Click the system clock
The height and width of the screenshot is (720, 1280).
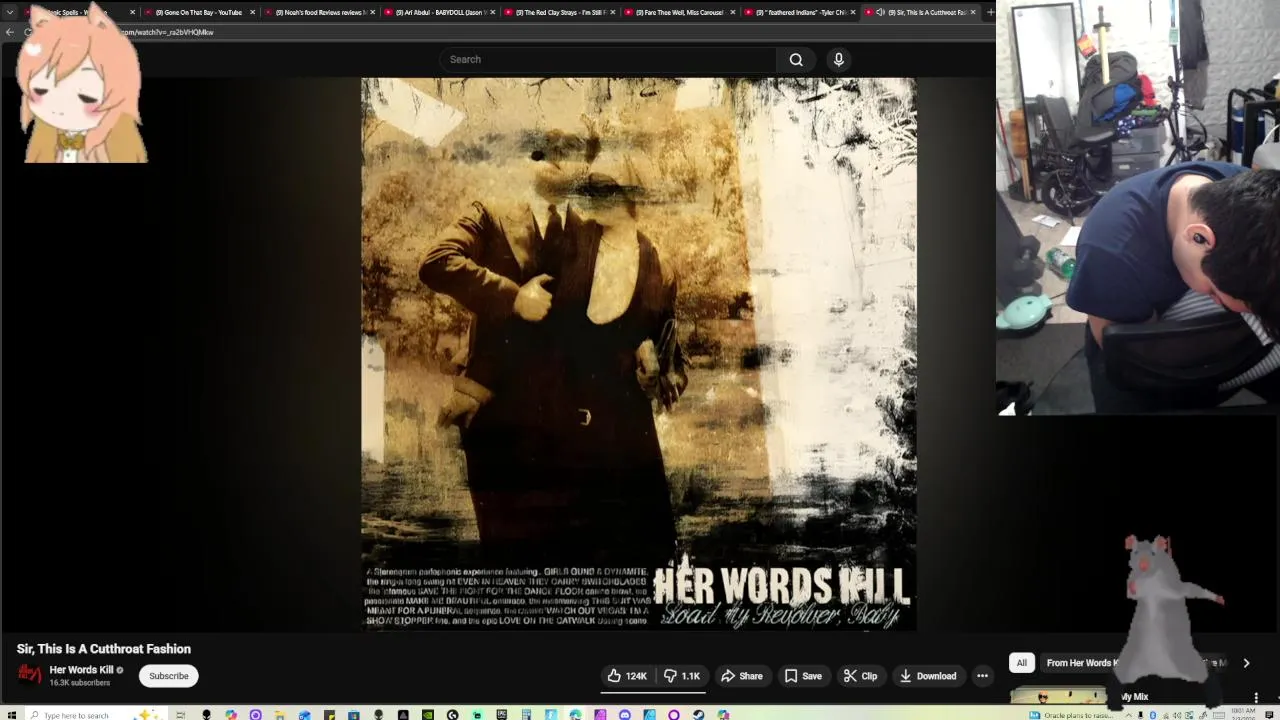coord(1243,714)
